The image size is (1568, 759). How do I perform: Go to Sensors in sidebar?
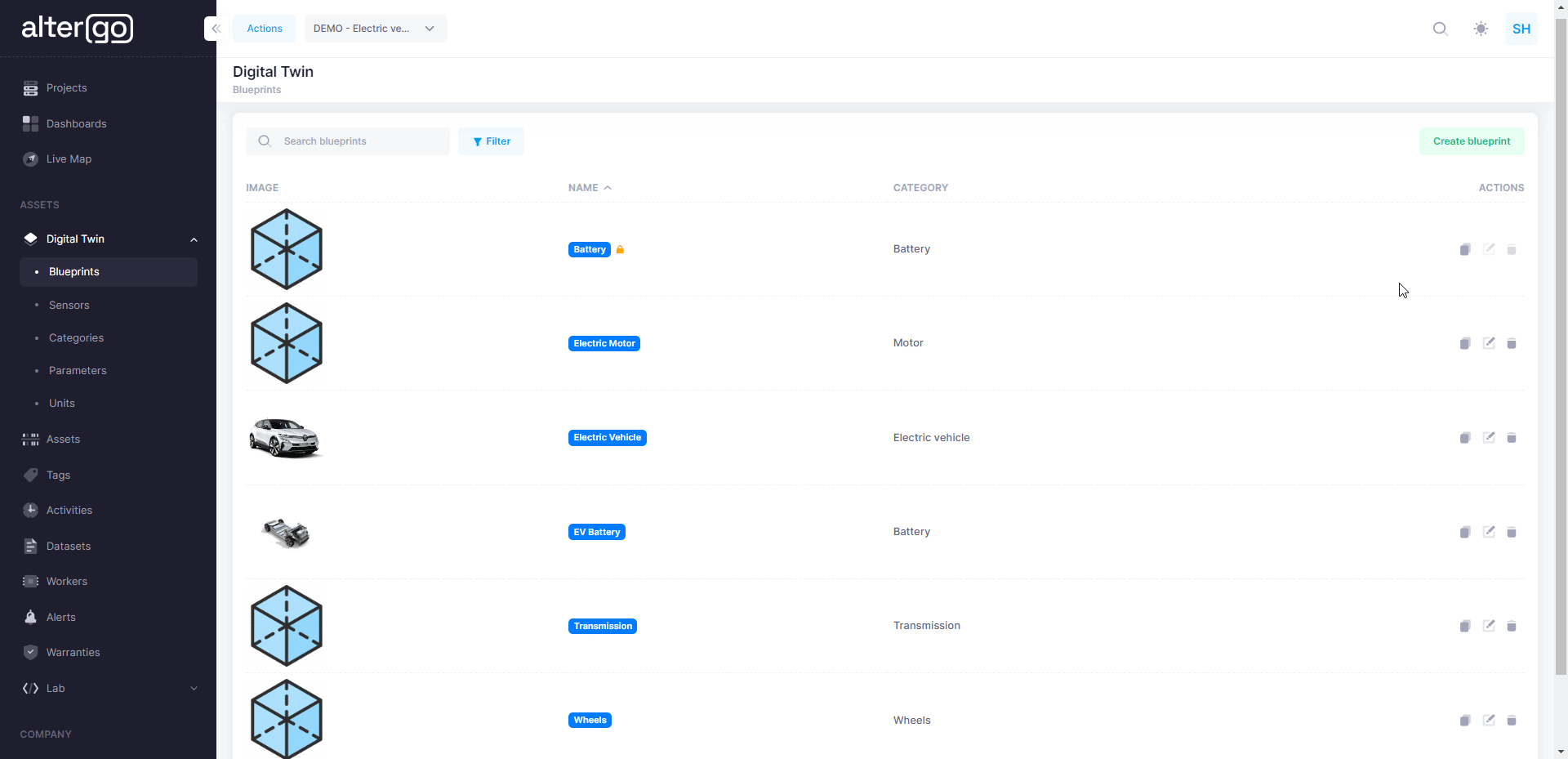[69, 306]
